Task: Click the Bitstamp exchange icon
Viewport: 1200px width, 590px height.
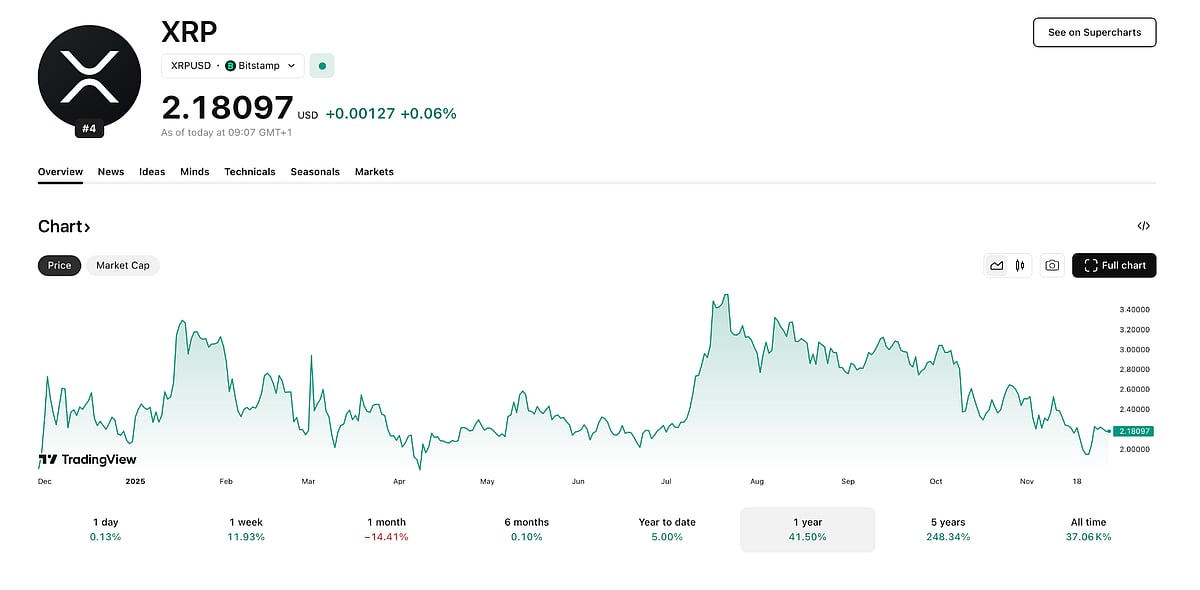Action: tap(230, 66)
